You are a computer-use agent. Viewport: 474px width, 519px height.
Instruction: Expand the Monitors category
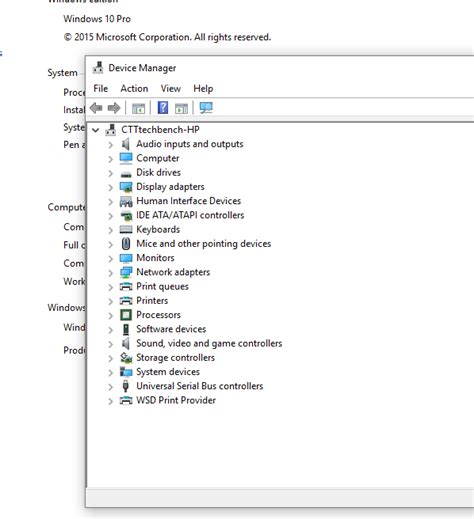point(110,259)
